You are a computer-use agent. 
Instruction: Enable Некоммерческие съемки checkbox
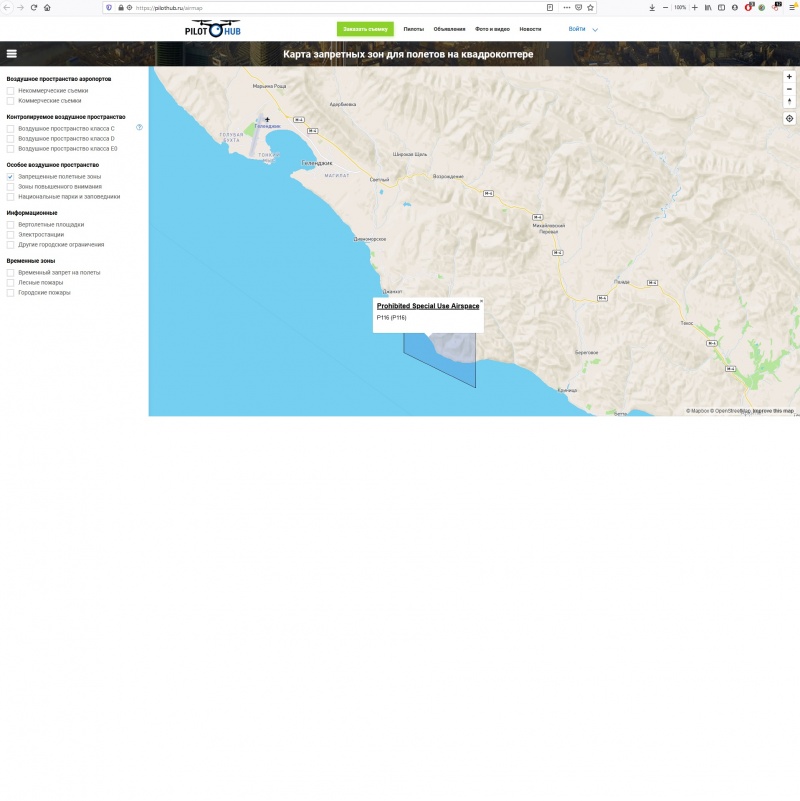[x=10, y=91]
